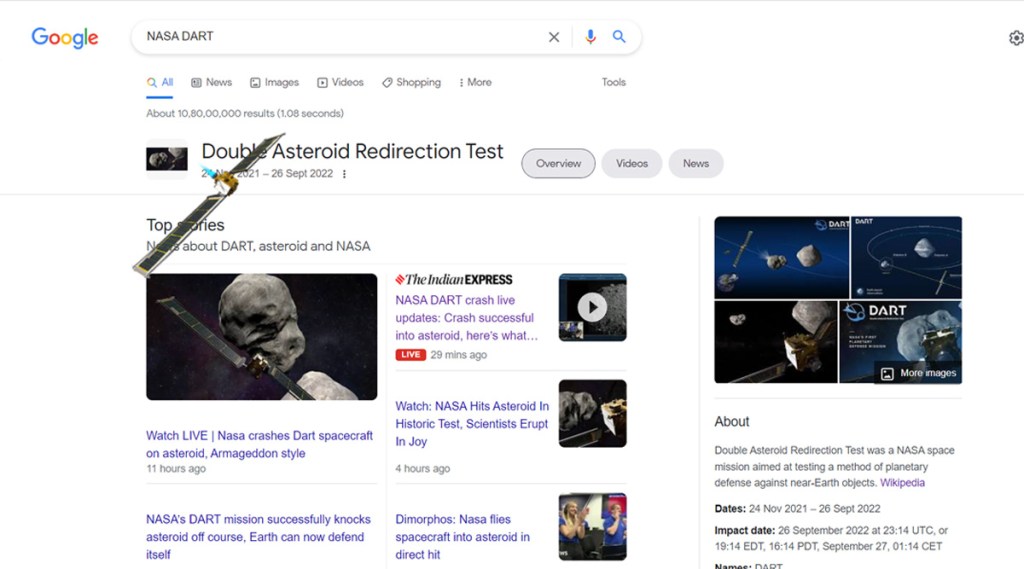
Task: Open the Tools menu
Action: pos(613,82)
